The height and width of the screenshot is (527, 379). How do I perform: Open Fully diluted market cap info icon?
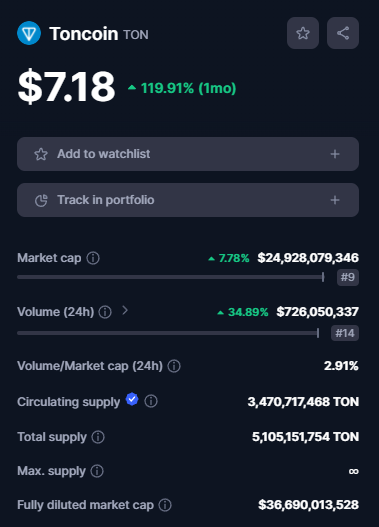pyautogui.click(x=165, y=505)
